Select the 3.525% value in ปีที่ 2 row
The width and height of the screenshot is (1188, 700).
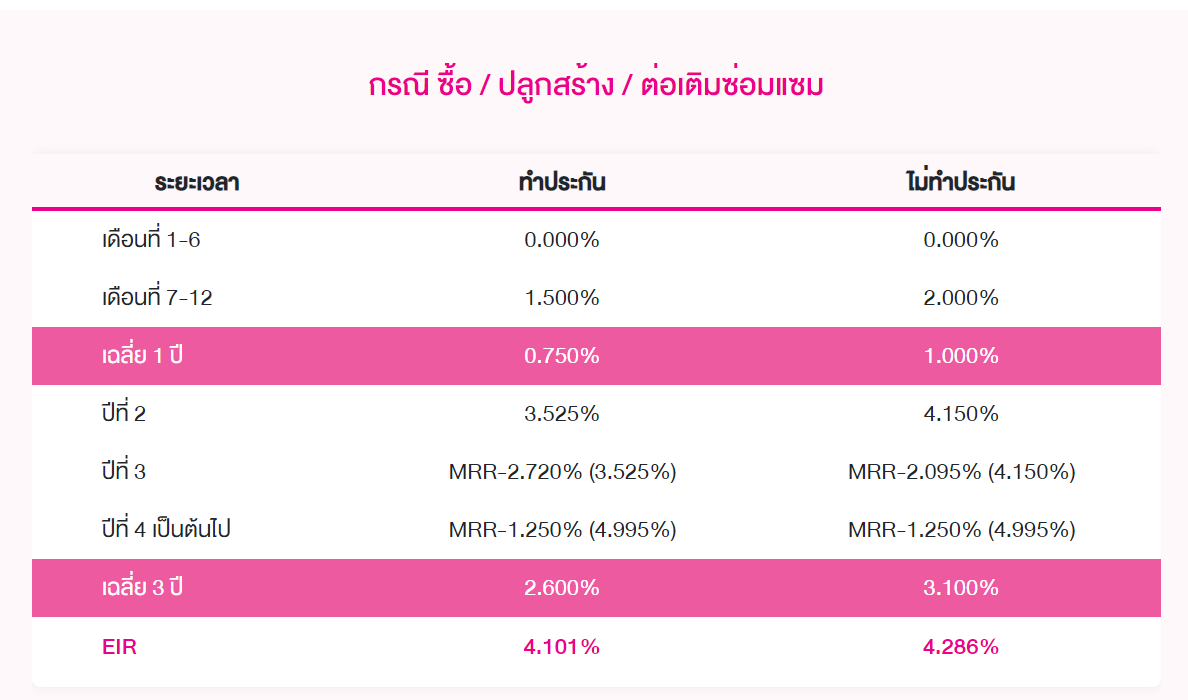[562, 414]
